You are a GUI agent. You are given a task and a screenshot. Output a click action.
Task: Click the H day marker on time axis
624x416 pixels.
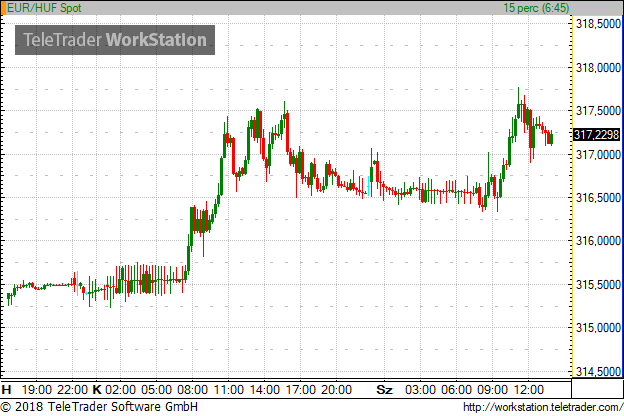click(6, 389)
